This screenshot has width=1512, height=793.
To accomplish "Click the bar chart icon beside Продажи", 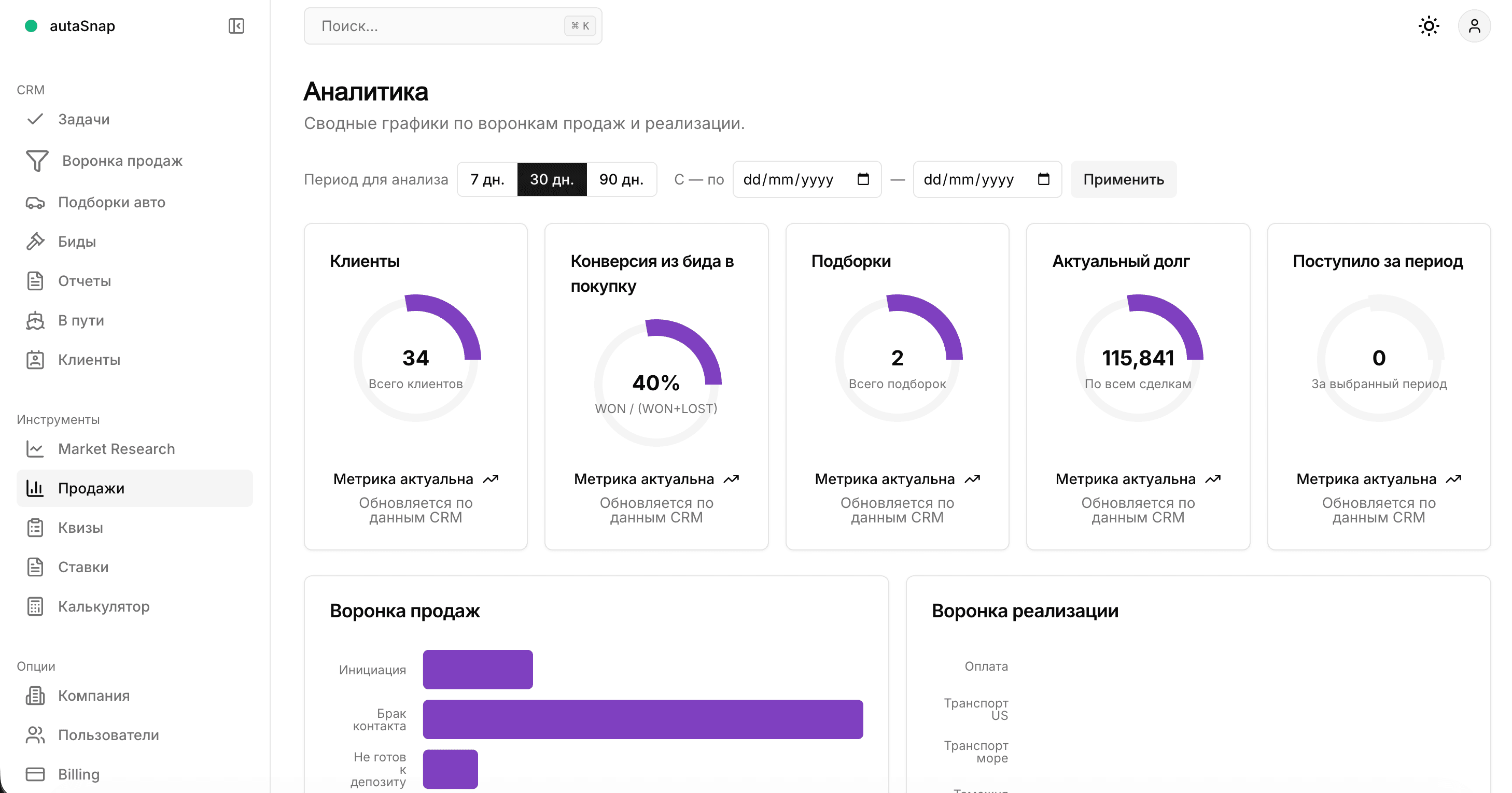I will tap(35, 488).
